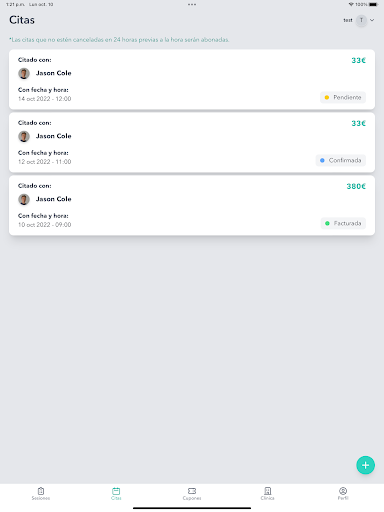The height and width of the screenshot is (512, 384).
Task: Open the Sesiones tab icon
Action: pyautogui.click(x=41, y=493)
